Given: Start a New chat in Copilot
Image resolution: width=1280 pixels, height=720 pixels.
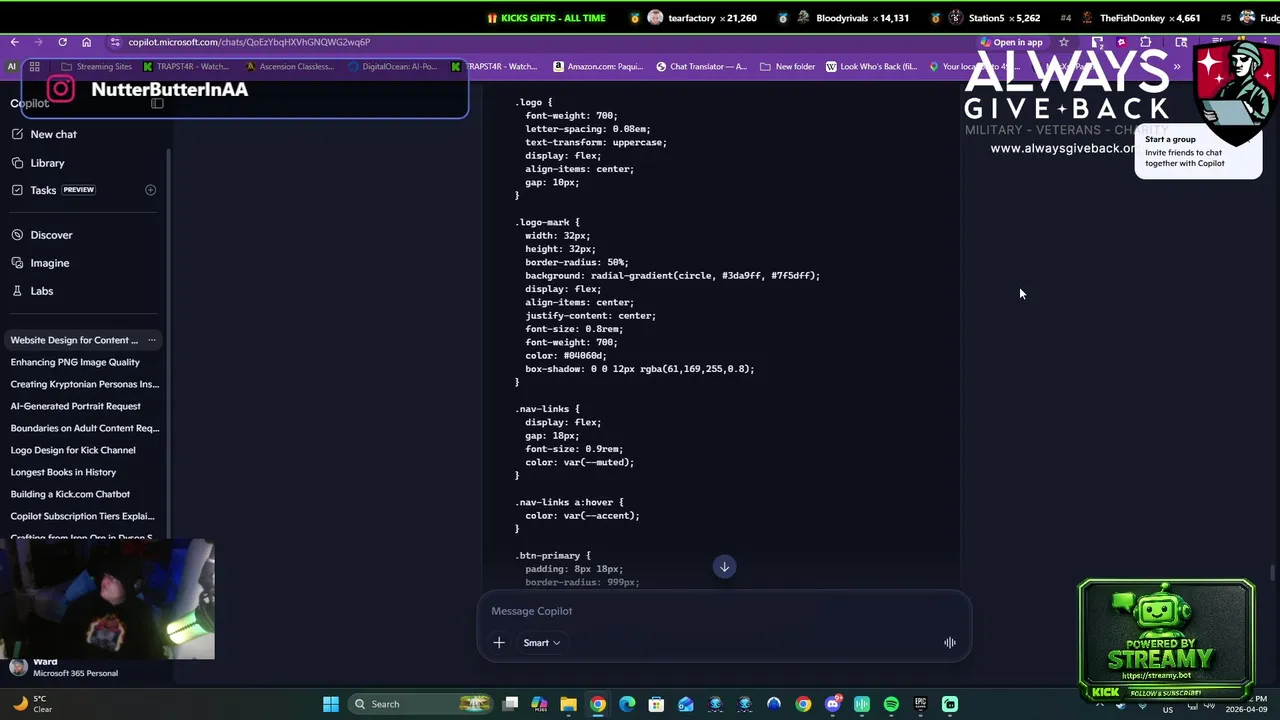Looking at the screenshot, I should tap(53, 134).
